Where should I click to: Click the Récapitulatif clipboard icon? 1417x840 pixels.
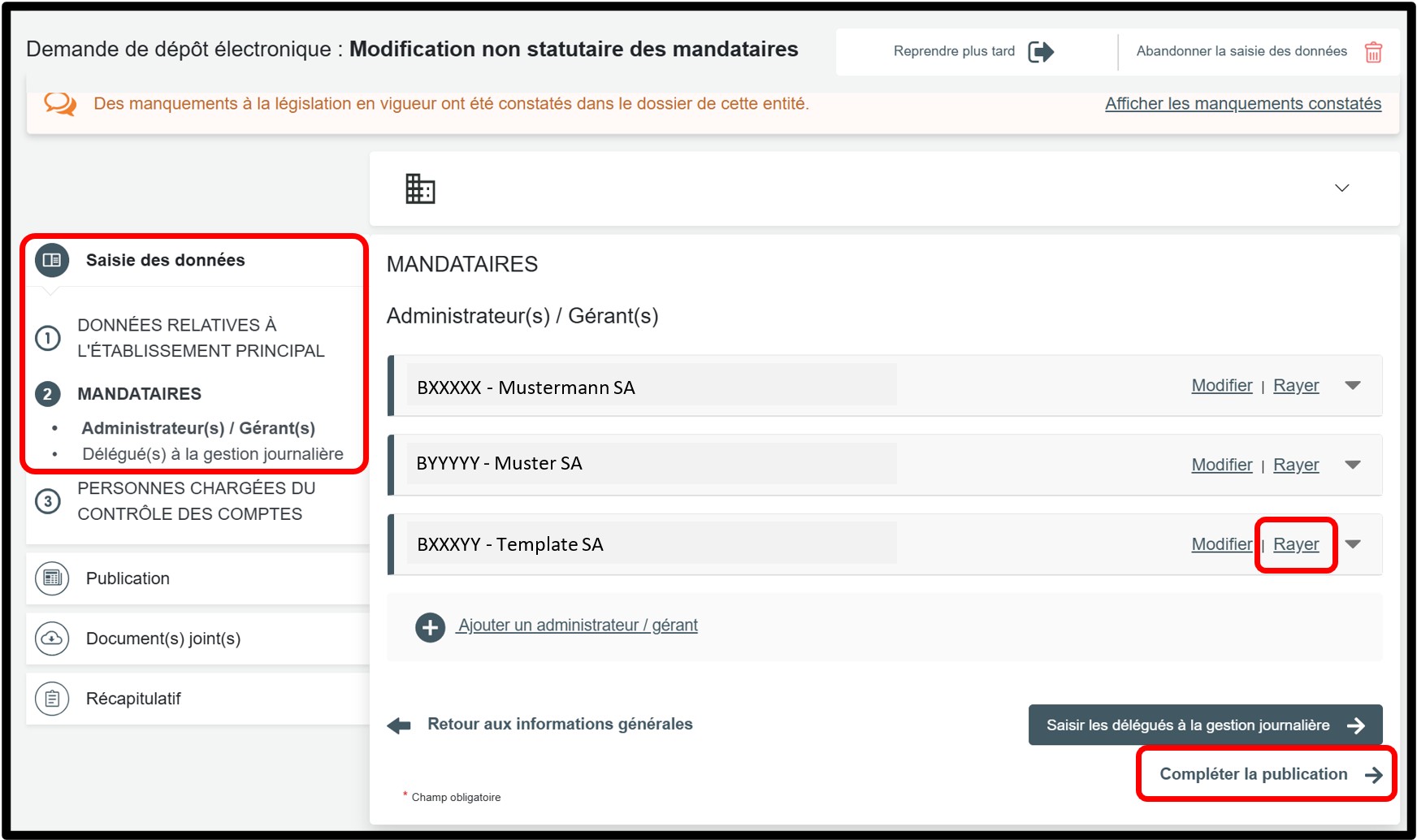pyautogui.click(x=52, y=699)
